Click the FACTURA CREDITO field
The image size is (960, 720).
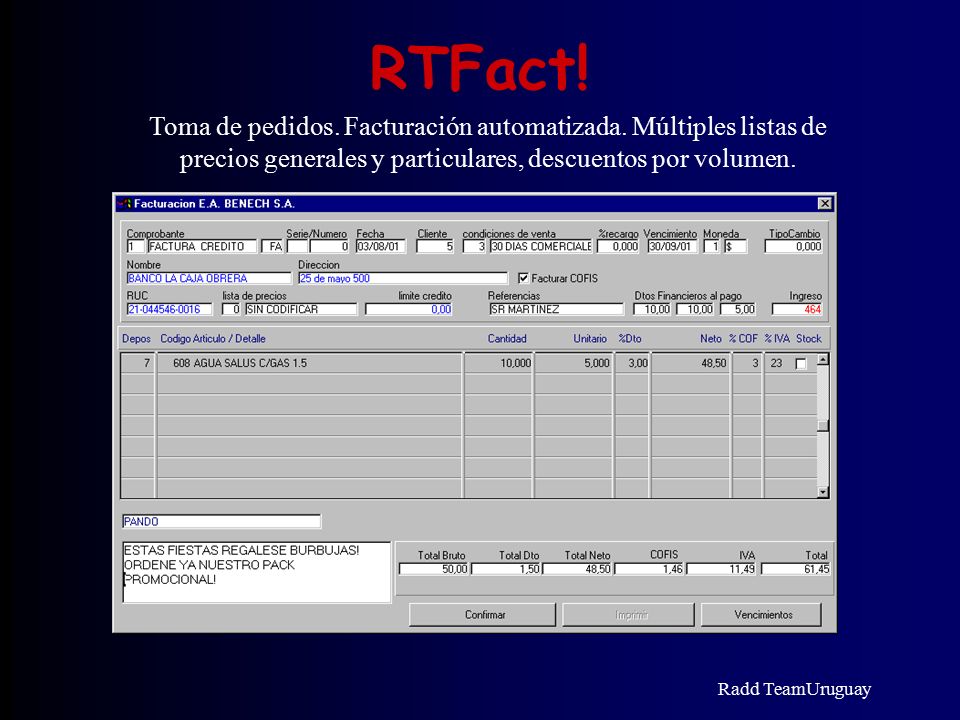click(202, 246)
